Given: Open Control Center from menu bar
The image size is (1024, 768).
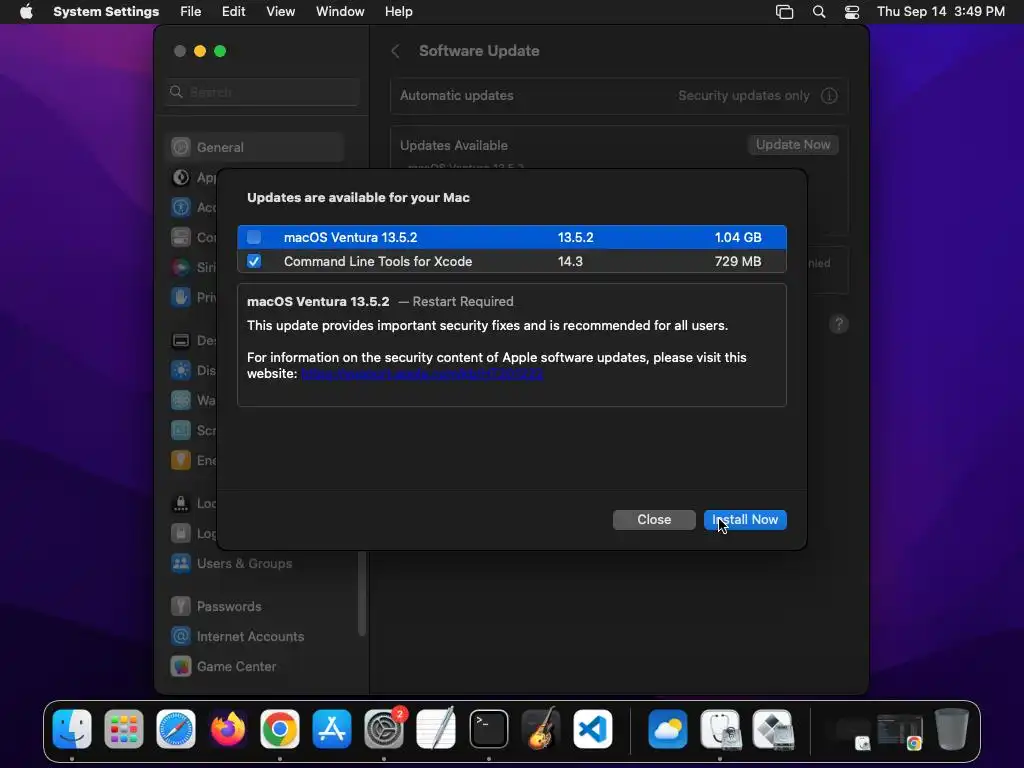Looking at the screenshot, I should click(x=852, y=12).
